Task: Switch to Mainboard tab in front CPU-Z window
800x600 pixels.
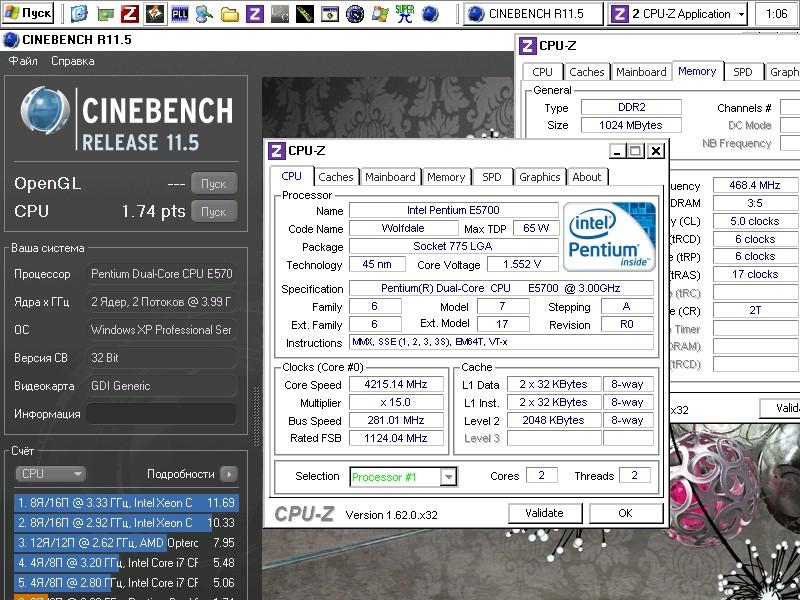Action: click(x=390, y=177)
